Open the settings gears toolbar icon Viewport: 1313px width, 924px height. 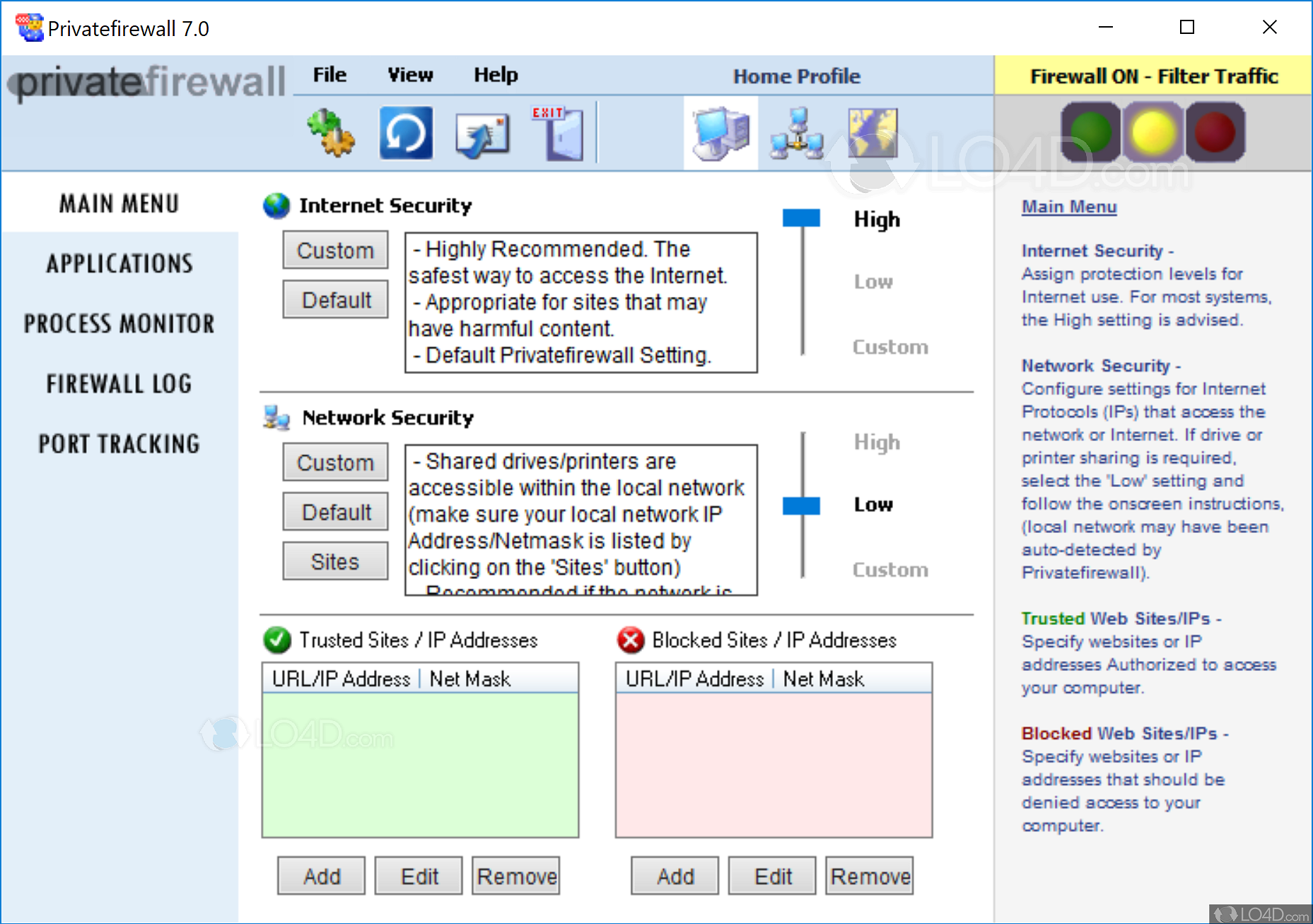pyautogui.click(x=331, y=133)
